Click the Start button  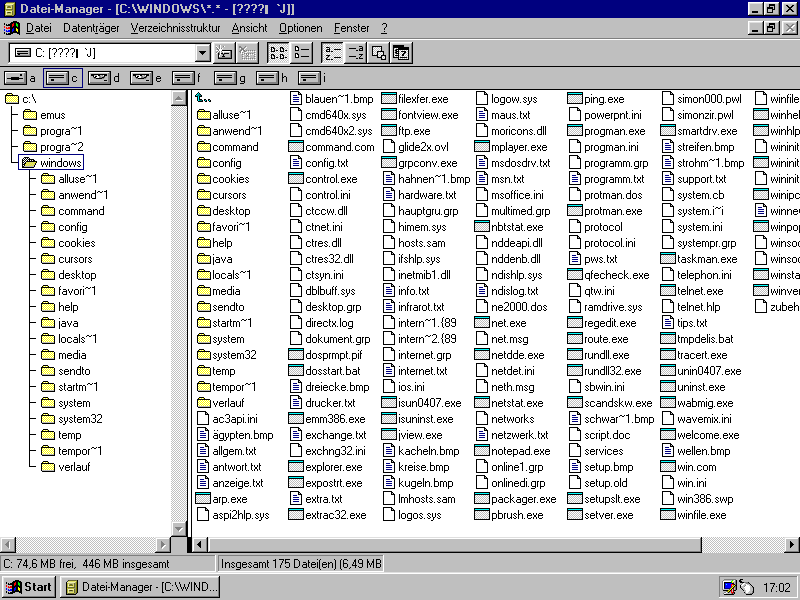29,587
